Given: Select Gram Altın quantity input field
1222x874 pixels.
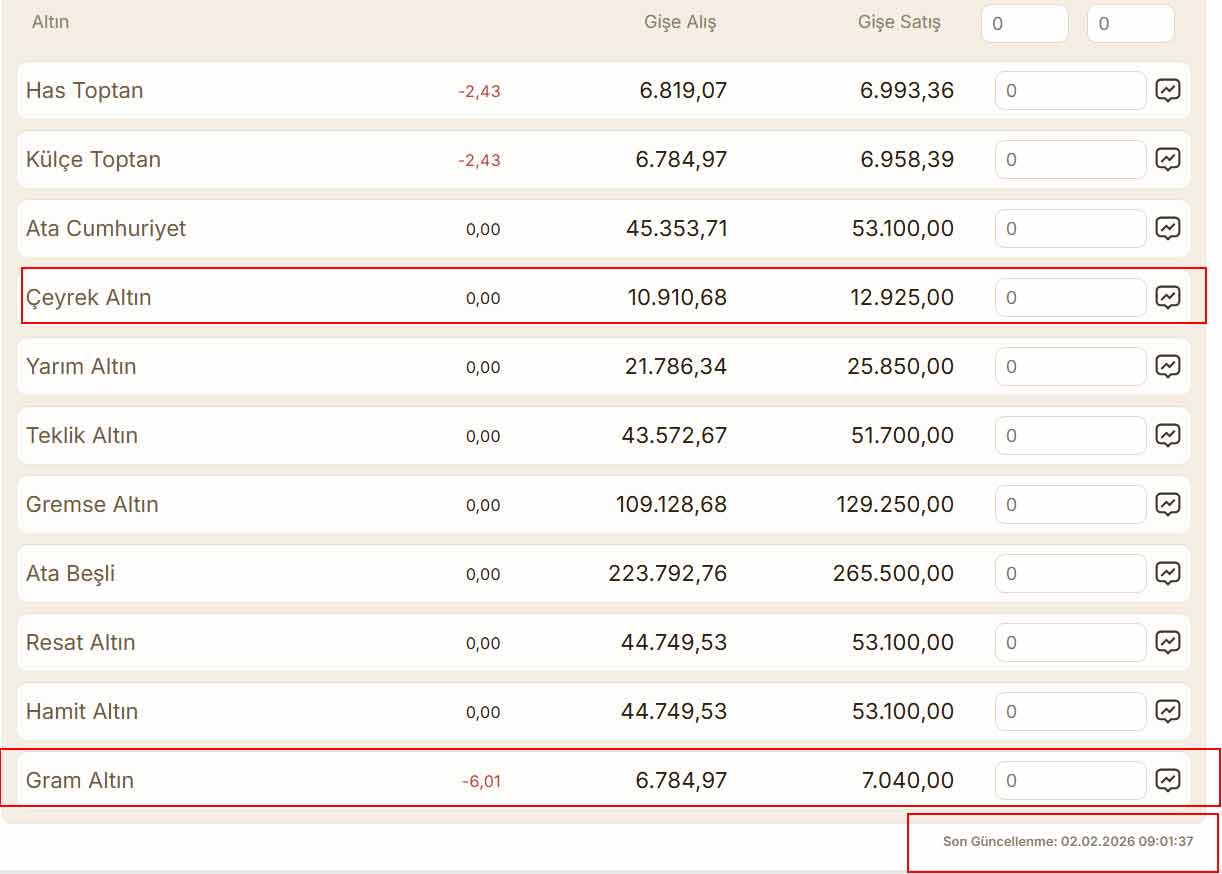Looking at the screenshot, I should (x=1070, y=781).
